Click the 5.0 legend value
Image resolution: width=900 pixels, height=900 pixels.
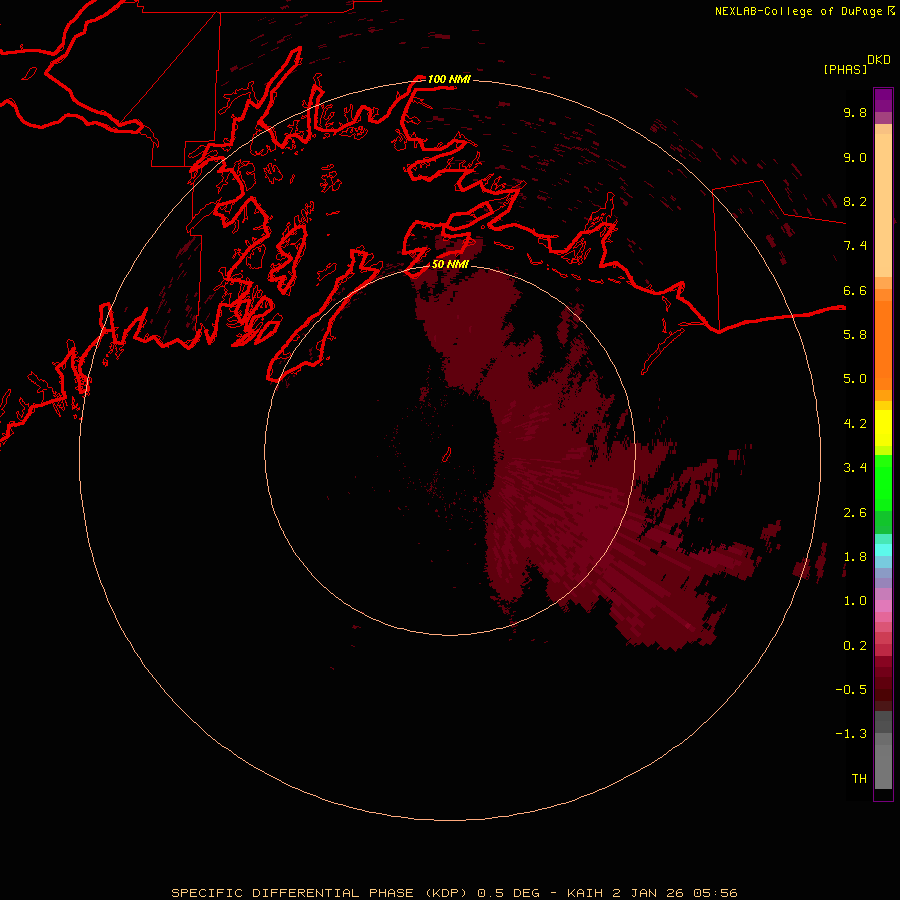(855, 379)
